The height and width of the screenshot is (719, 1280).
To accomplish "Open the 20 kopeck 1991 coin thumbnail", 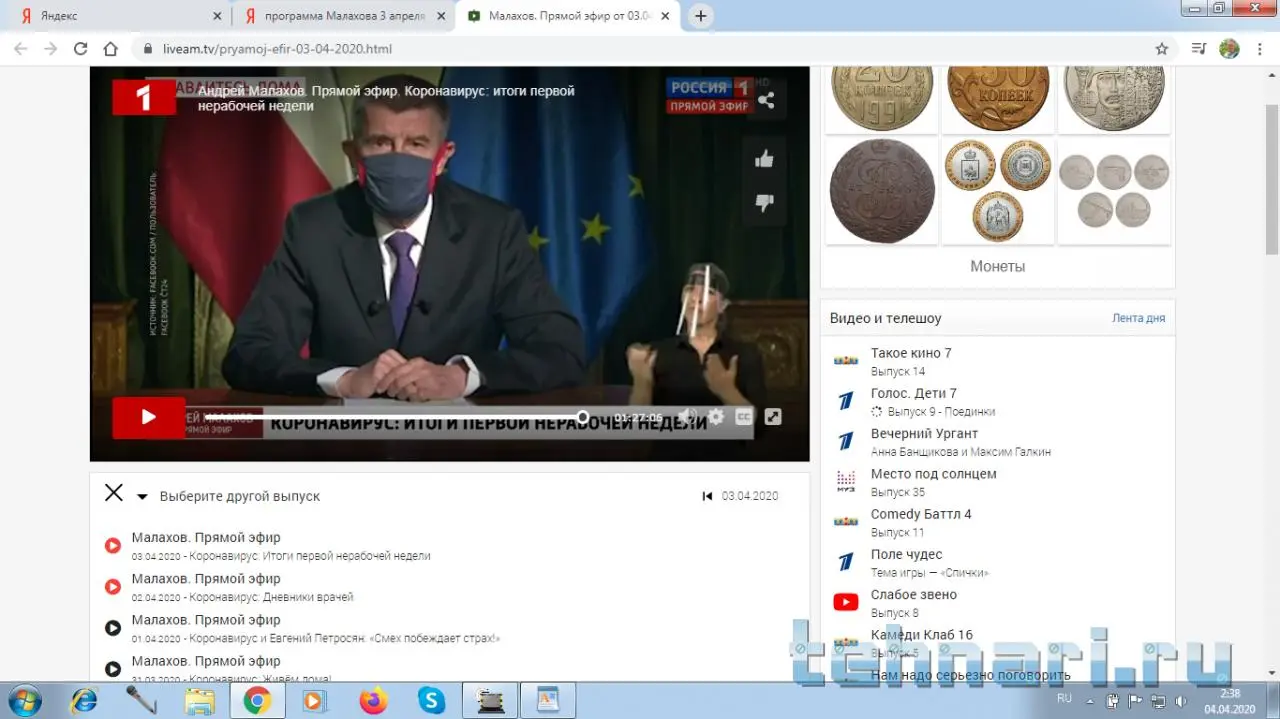I will click(x=881, y=99).
